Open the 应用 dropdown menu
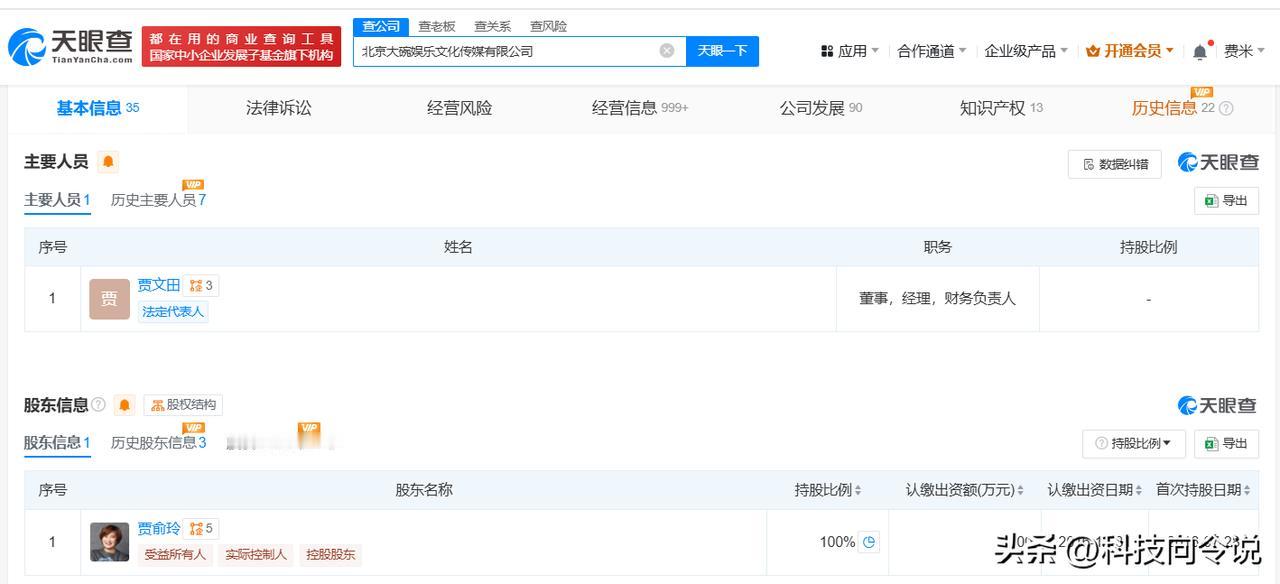This screenshot has height=584, width=1280. click(850, 51)
